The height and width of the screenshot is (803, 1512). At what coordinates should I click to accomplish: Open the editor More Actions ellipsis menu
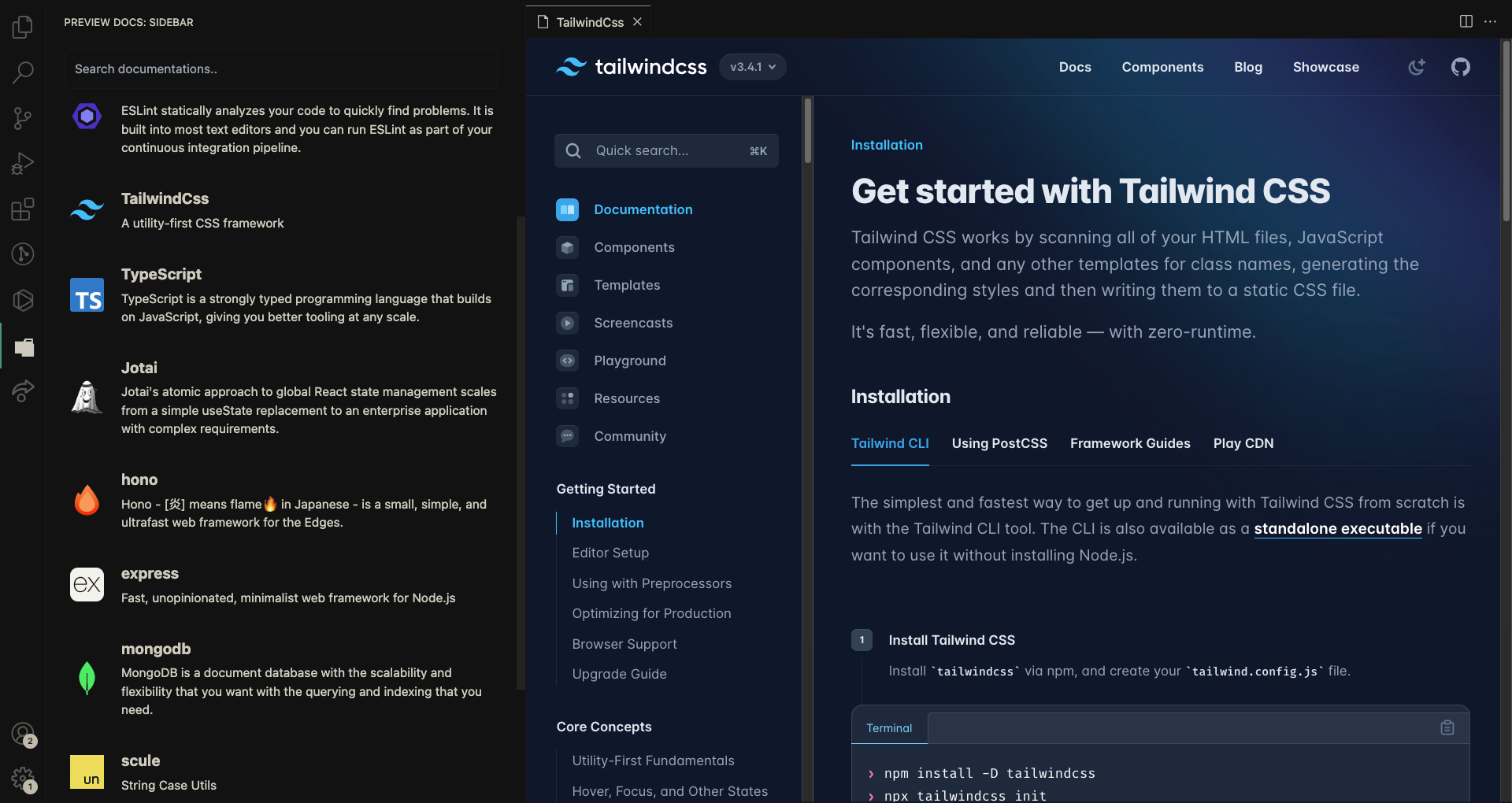tap(1490, 21)
